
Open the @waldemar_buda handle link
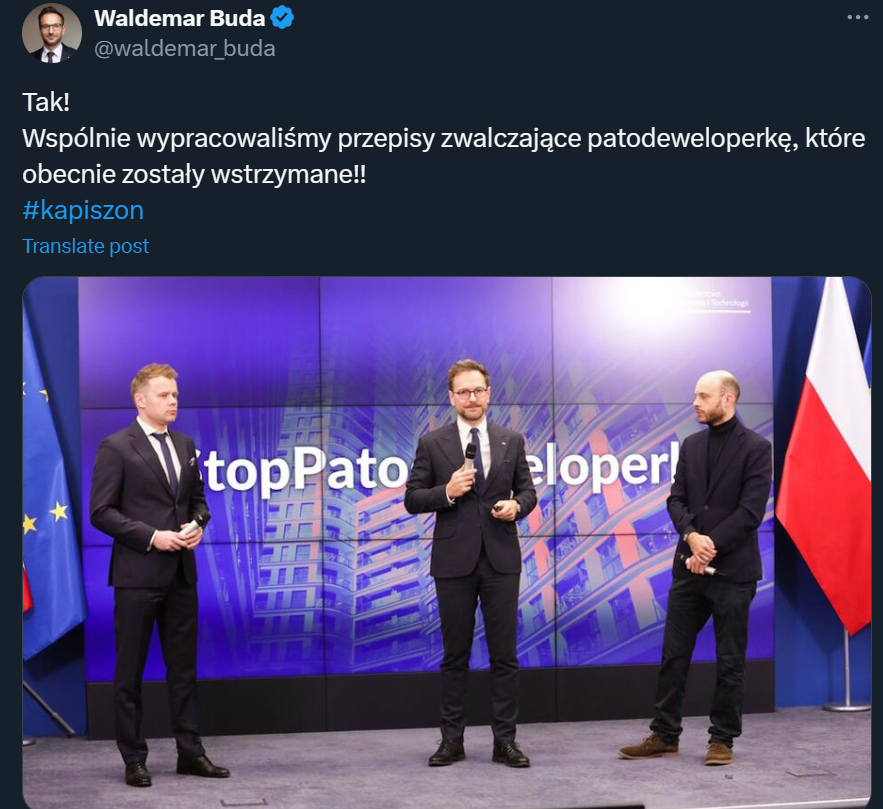click(185, 48)
